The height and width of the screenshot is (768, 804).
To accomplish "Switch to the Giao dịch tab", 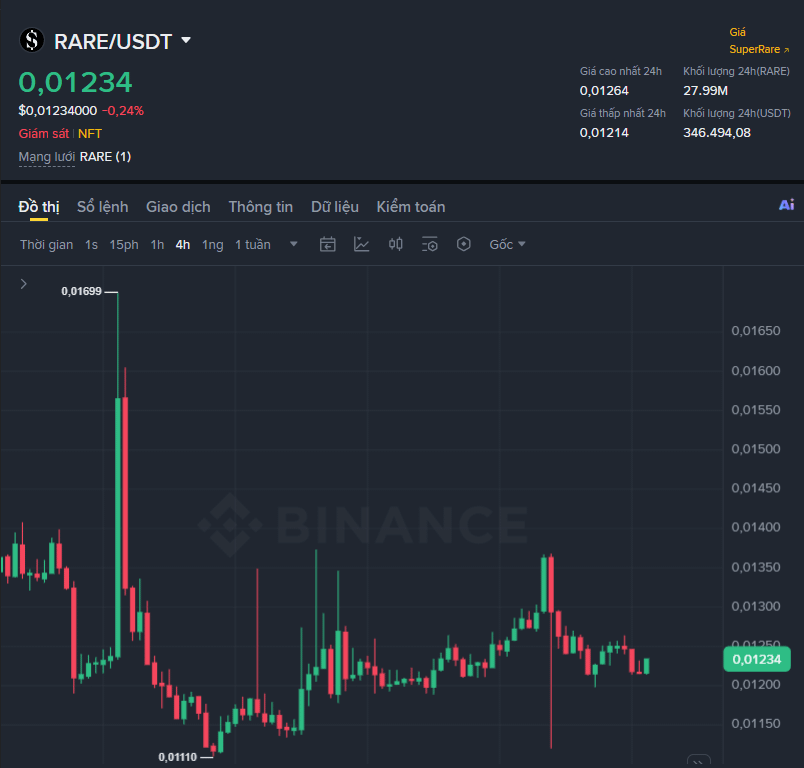I will coord(178,207).
